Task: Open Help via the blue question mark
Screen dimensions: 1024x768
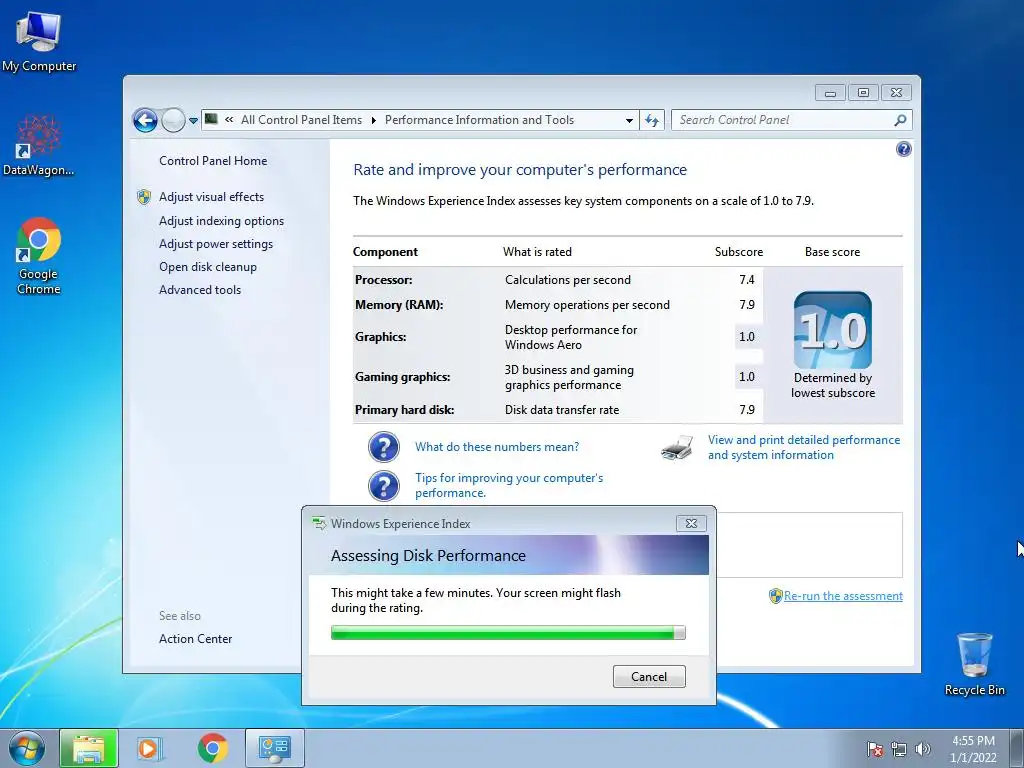Action: (903, 150)
